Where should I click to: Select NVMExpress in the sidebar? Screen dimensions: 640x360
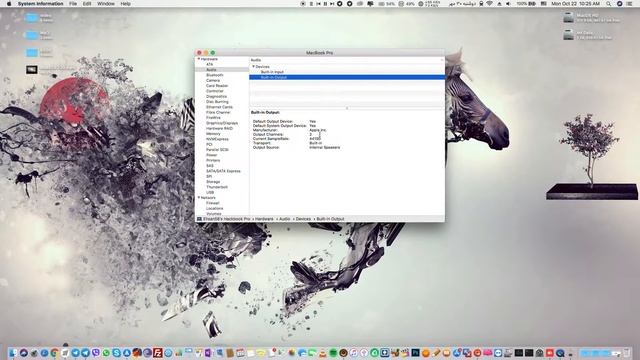(217, 139)
